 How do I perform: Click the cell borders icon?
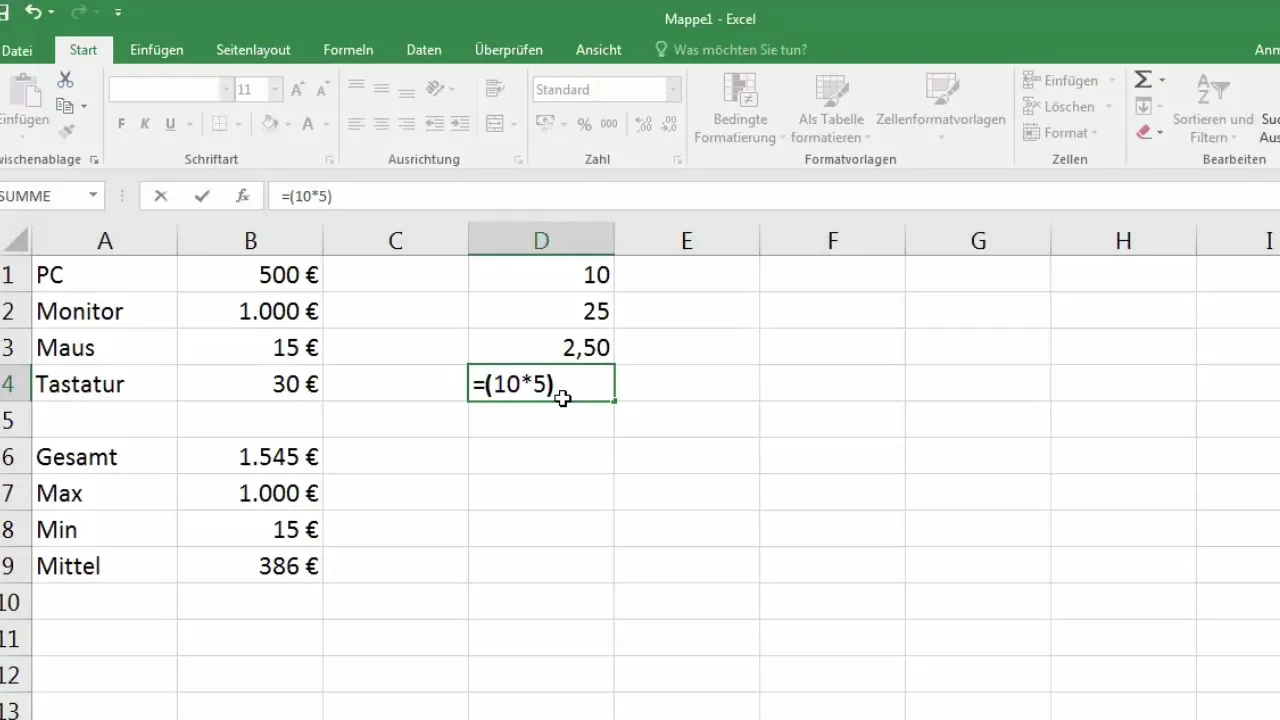[x=219, y=124]
